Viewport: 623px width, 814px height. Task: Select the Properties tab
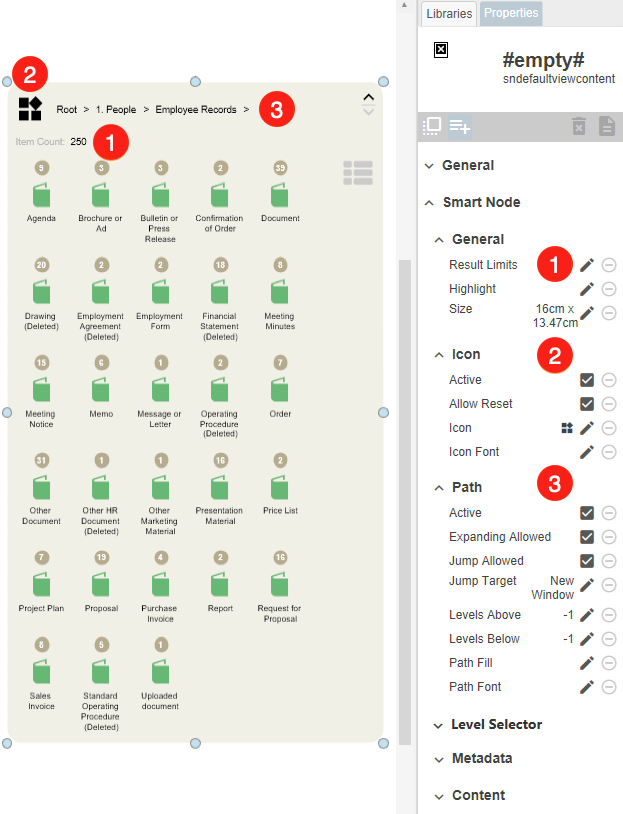click(x=511, y=14)
